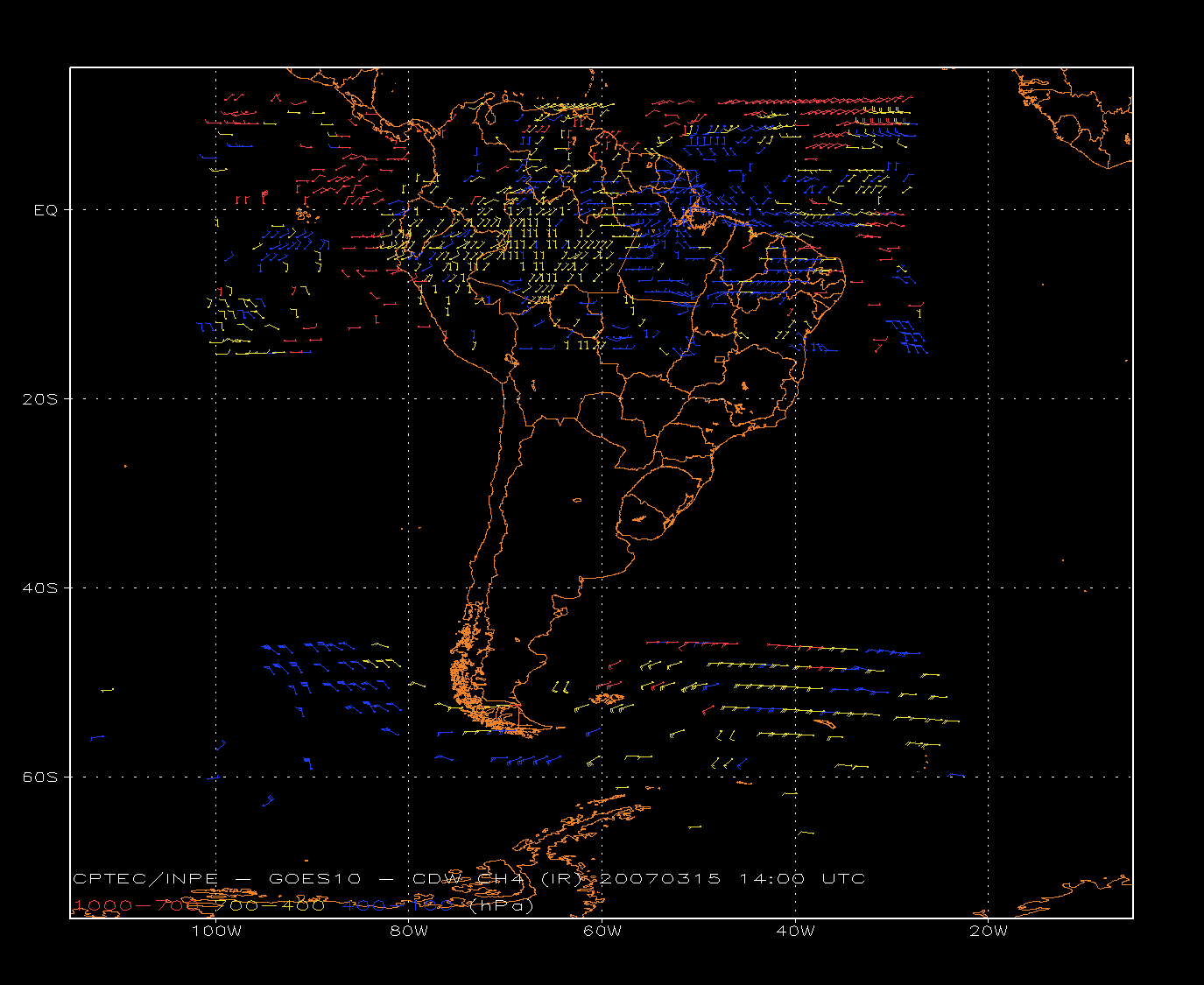
Task: Click the 60W longitude axis label
Action: (x=602, y=931)
